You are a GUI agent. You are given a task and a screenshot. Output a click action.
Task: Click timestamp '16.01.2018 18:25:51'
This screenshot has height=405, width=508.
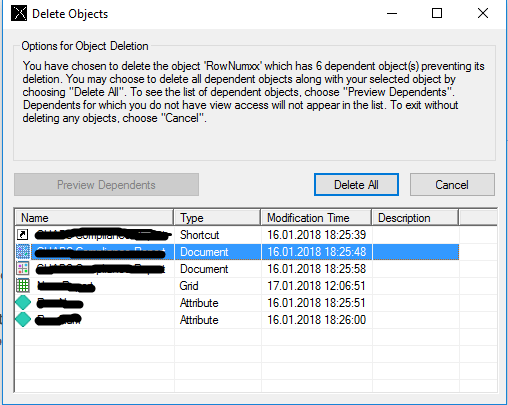(317, 303)
